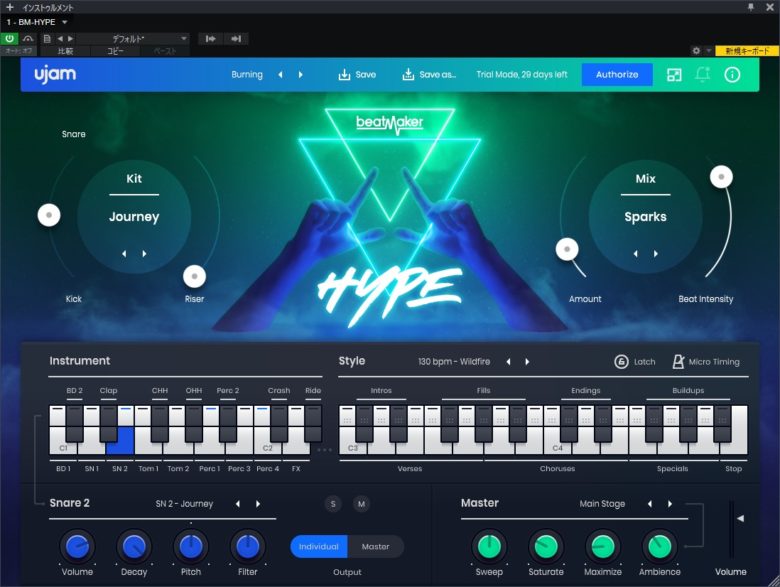Set output to Master

pyautogui.click(x=376, y=546)
